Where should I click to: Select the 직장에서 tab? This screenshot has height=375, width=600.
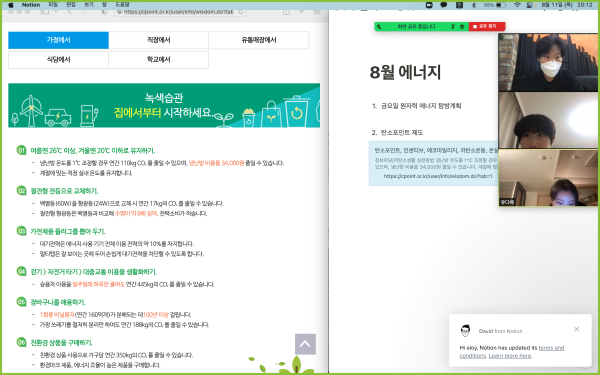158,40
